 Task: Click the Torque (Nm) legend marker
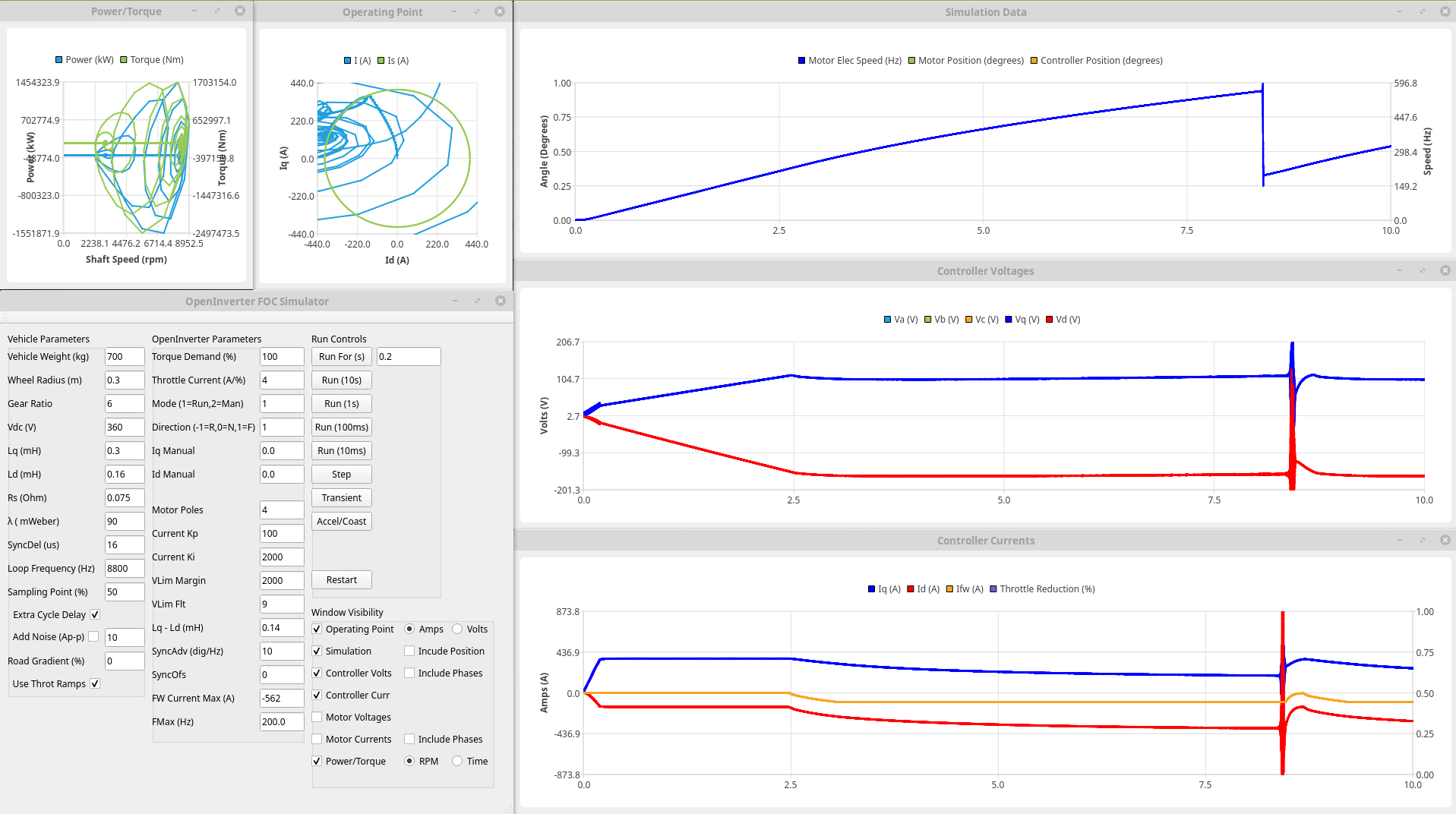pyautogui.click(x=124, y=60)
